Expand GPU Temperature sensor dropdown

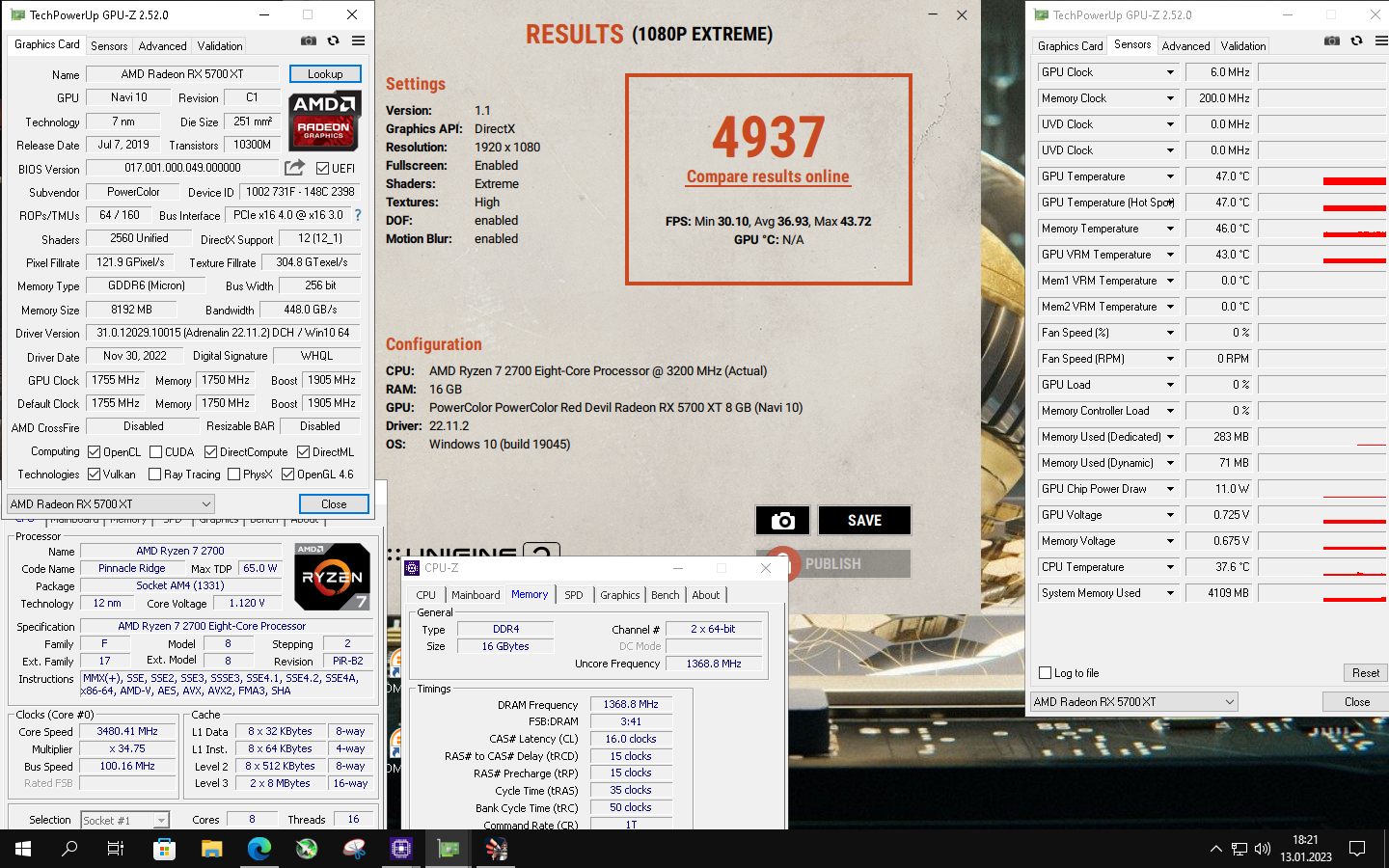1170,176
